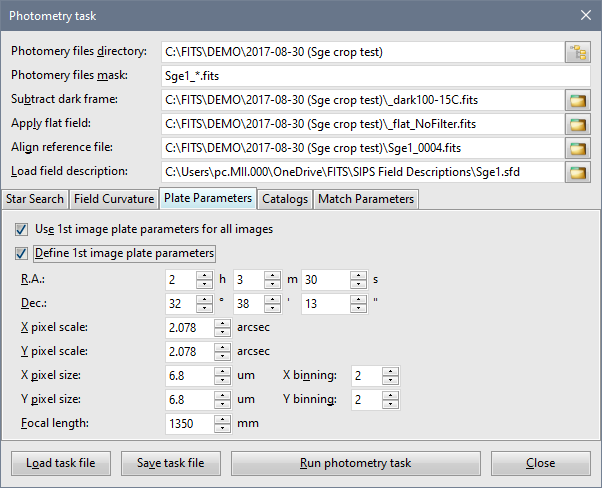Select the Plate Parameters tab
This screenshot has width=602, height=488.
click(x=208, y=198)
